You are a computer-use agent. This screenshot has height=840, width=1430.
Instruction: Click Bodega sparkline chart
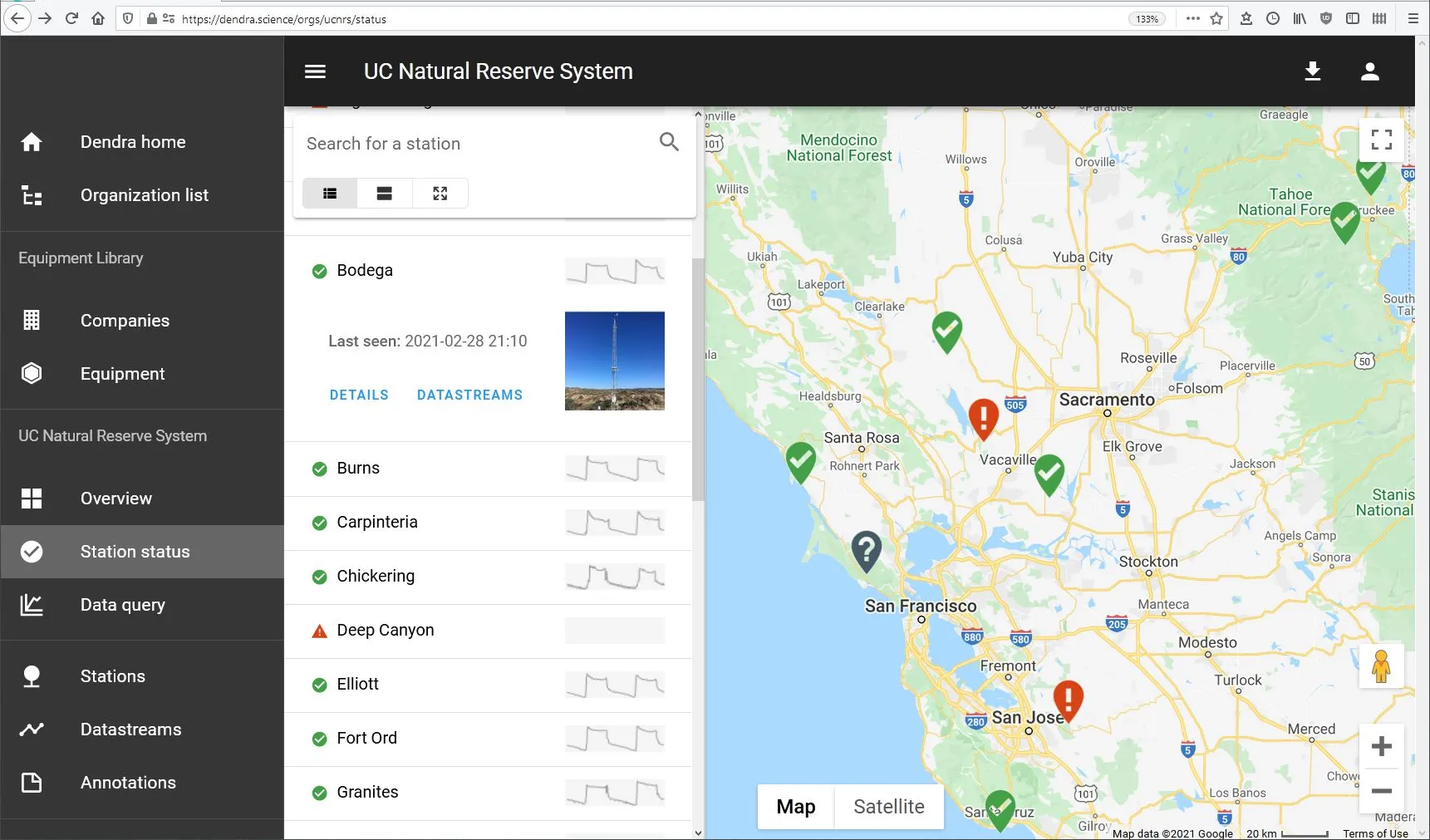click(x=615, y=271)
